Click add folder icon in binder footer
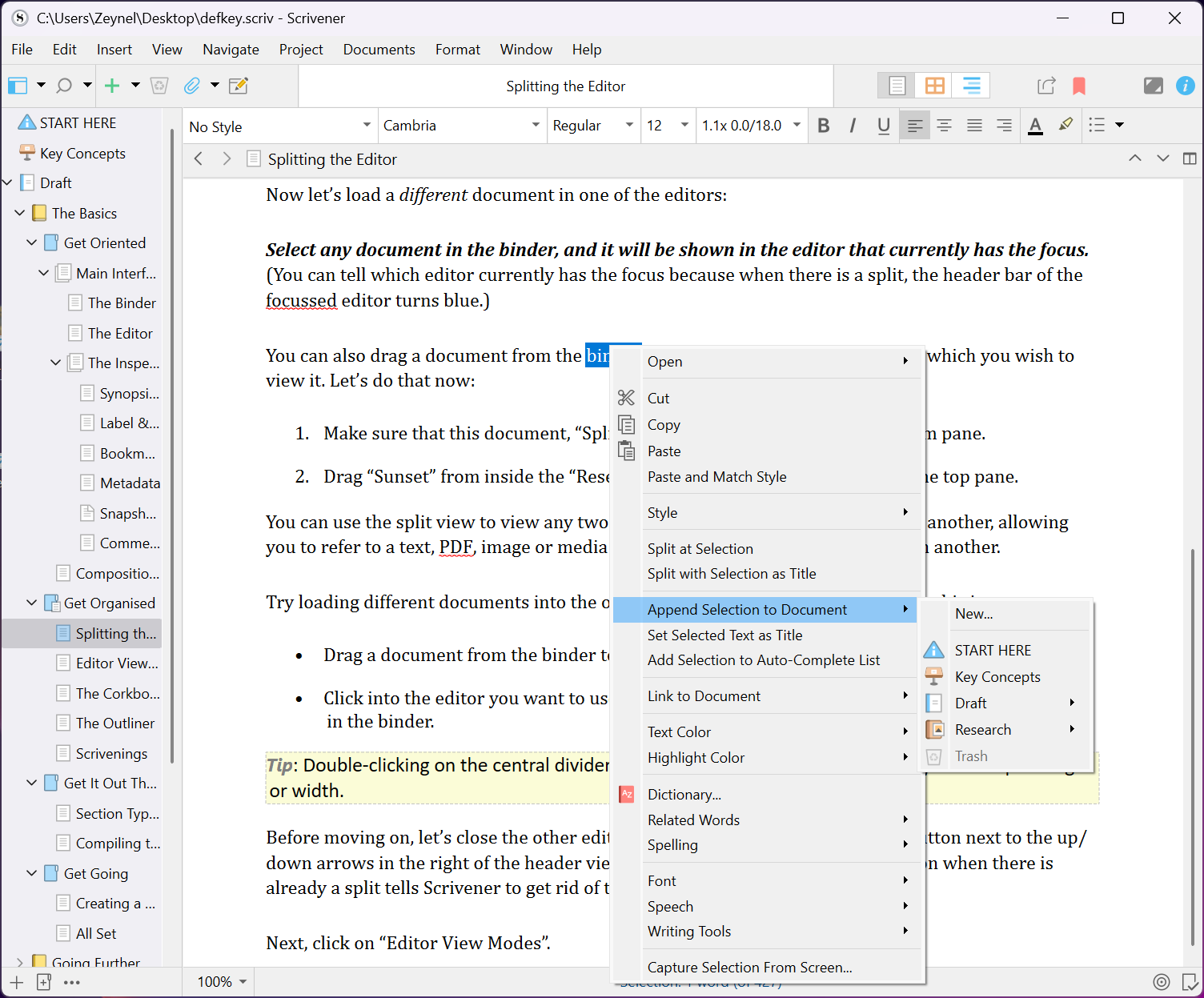Screen dimensions: 1204x998 [44, 982]
